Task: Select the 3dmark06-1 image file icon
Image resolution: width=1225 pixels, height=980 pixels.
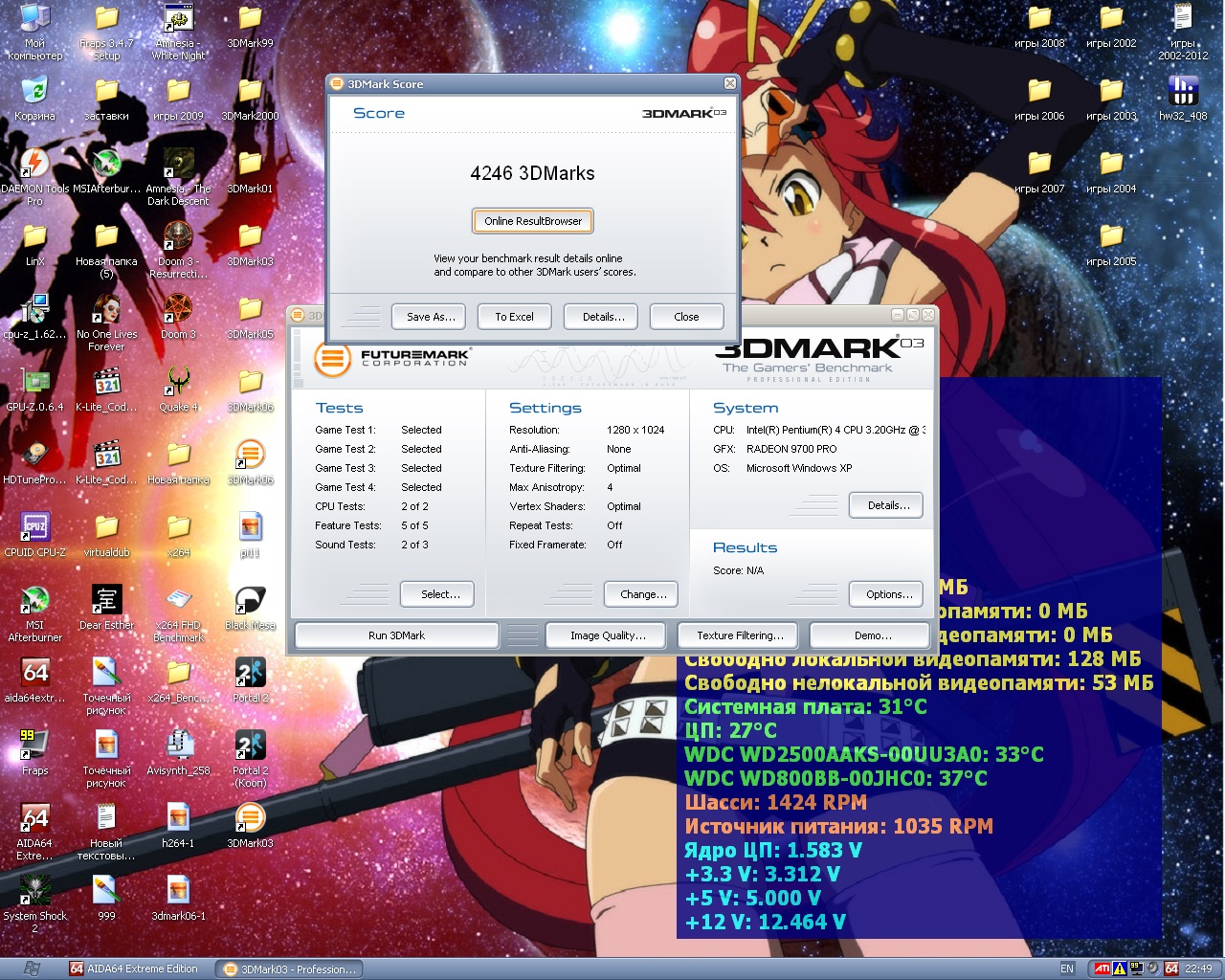Action: [x=178, y=897]
